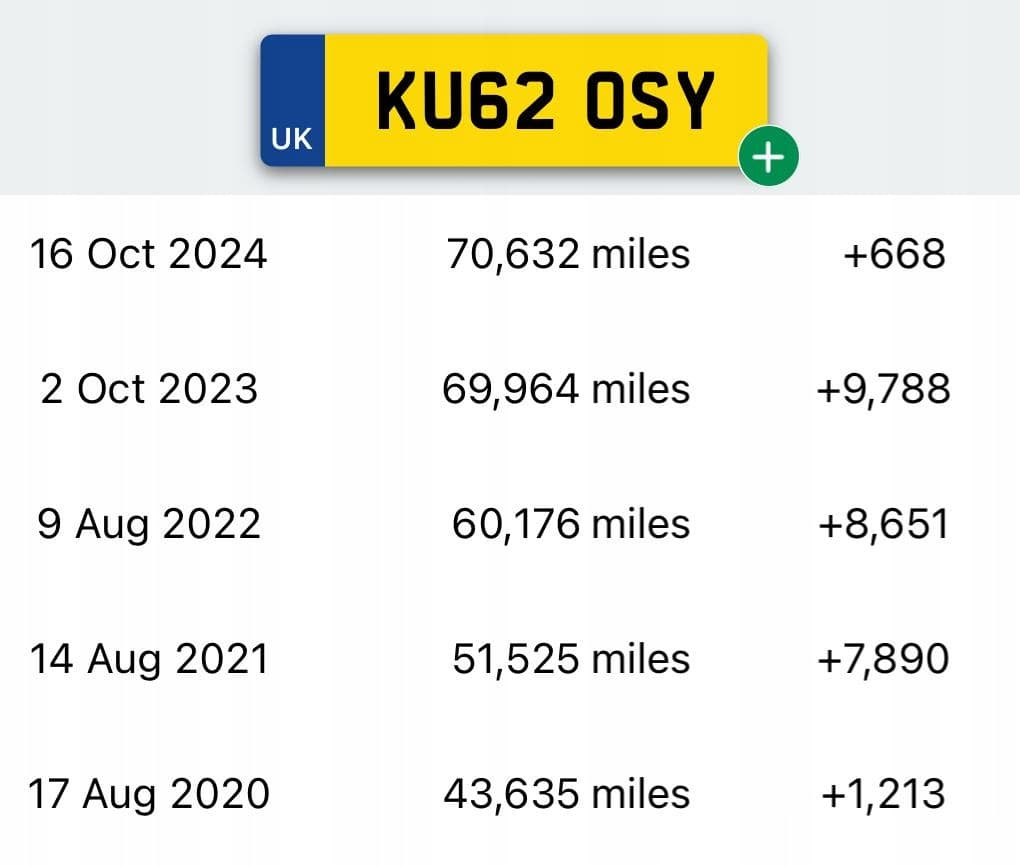1020x866 pixels.
Task: Click the +8,651 mileage increase
Action: pos(883,524)
